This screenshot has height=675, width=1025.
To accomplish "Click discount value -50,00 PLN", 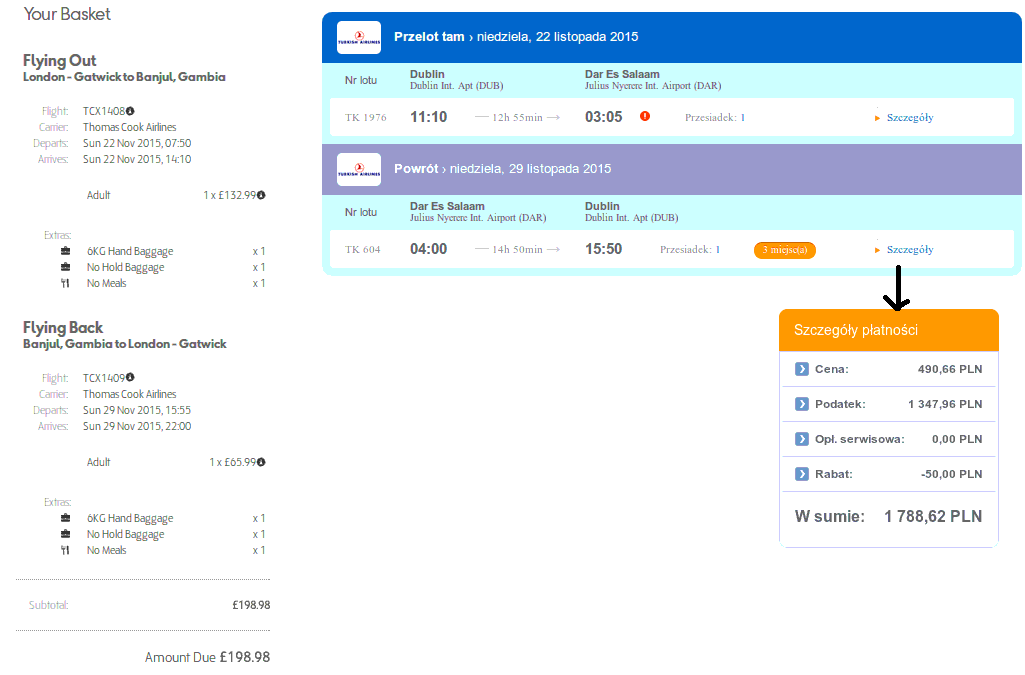I will tap(951, 474).
